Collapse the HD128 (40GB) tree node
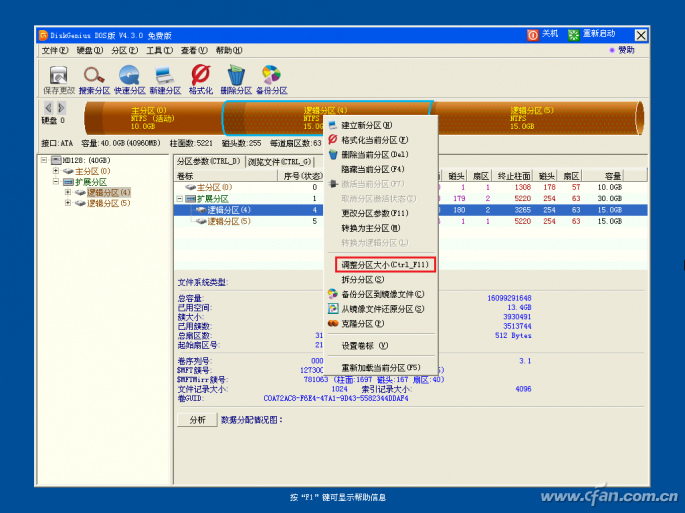The width and height of the screenshot is (685, 513). coord(44,160)
